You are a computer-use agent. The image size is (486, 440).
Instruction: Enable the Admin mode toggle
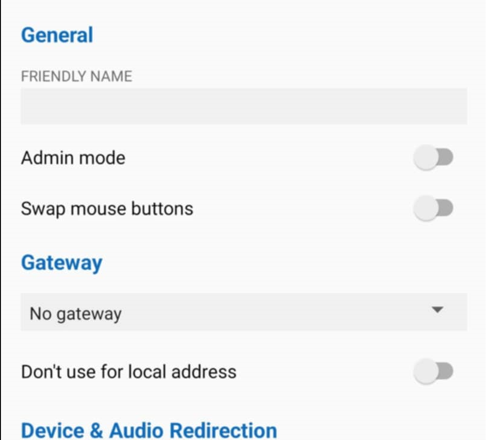(x=433, y=157)
